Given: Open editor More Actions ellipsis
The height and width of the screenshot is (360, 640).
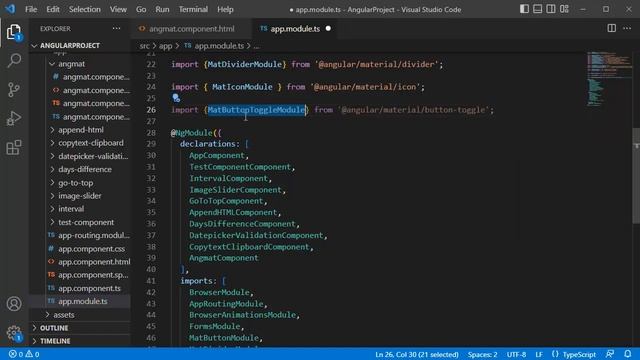Looking at the screenshot, I should (x=627, y=28).
